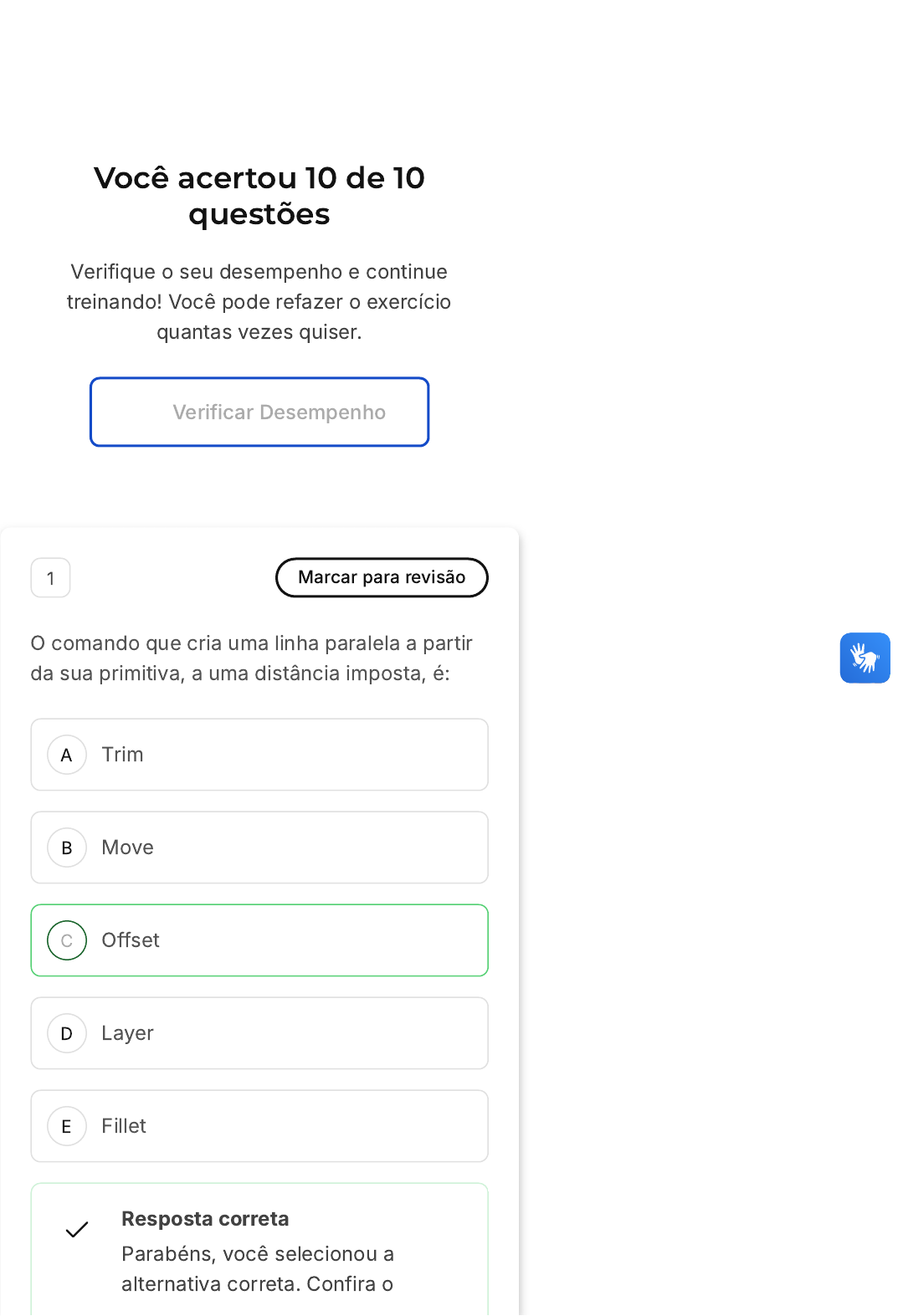
Task: Click the Parabéns feedback message text
Action: pyautogui.click(x=257, y=1268)
